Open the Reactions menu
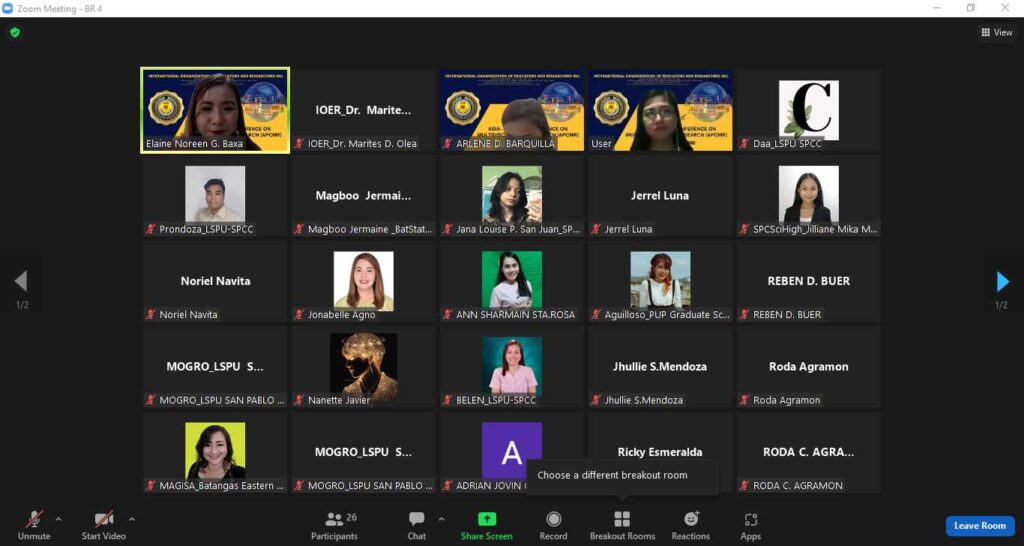Image resolution: width=1024 pixels, height=546 pixels. point(690,519)
